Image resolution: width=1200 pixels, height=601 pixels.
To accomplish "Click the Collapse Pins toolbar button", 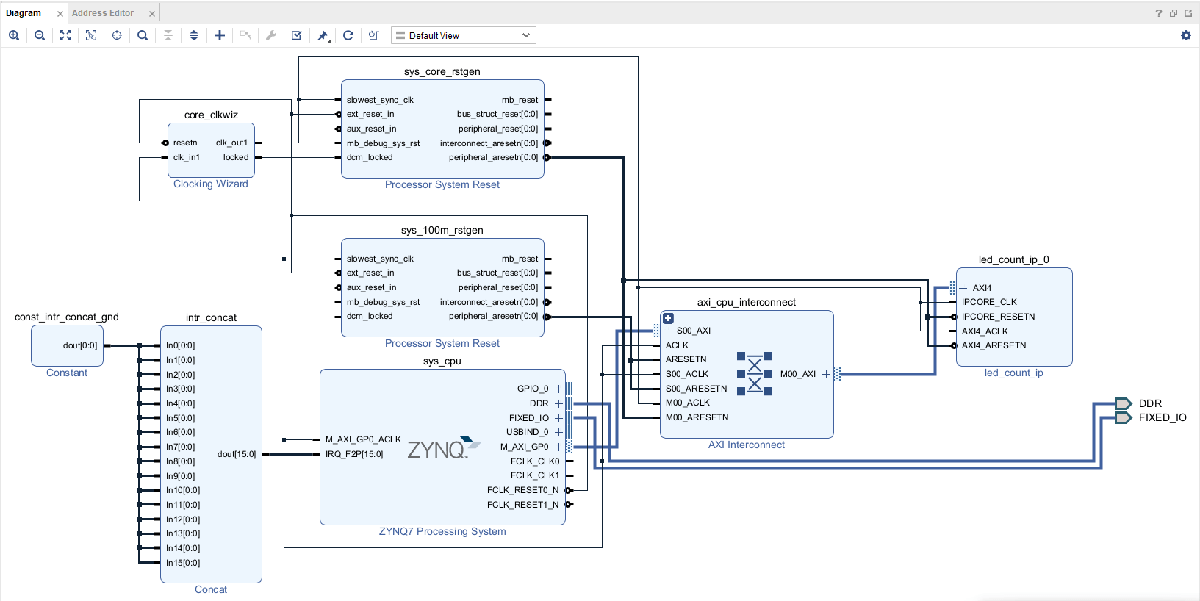I will [168, 35].
